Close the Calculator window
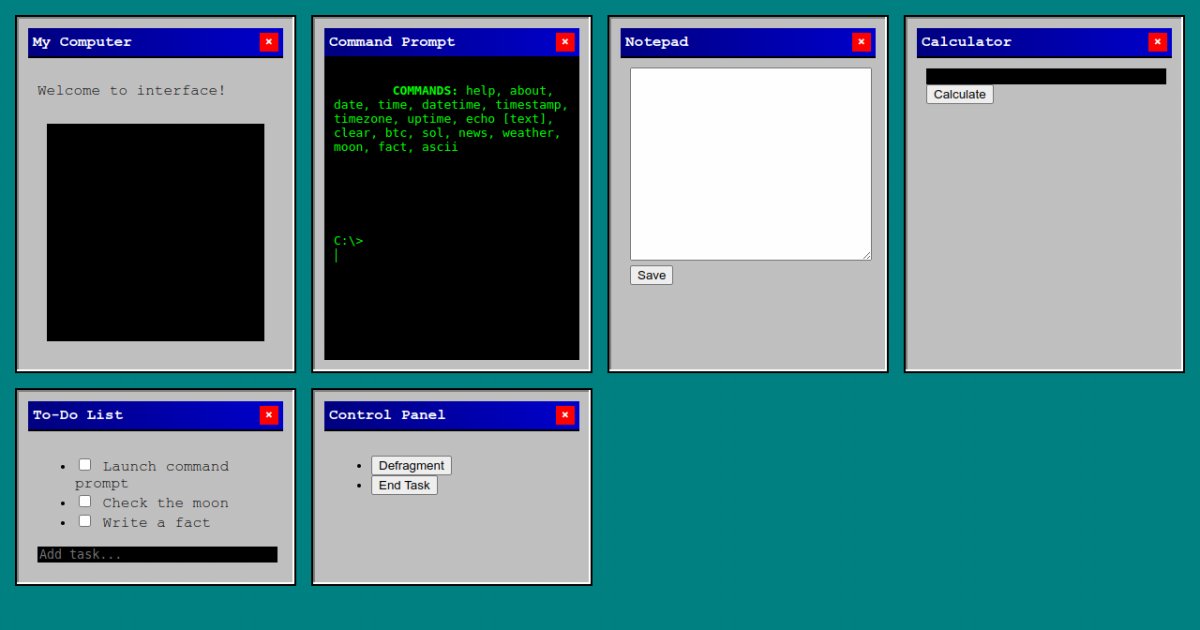The height and width of the screenshot is (630, 1200). [x=1157, y=42]
